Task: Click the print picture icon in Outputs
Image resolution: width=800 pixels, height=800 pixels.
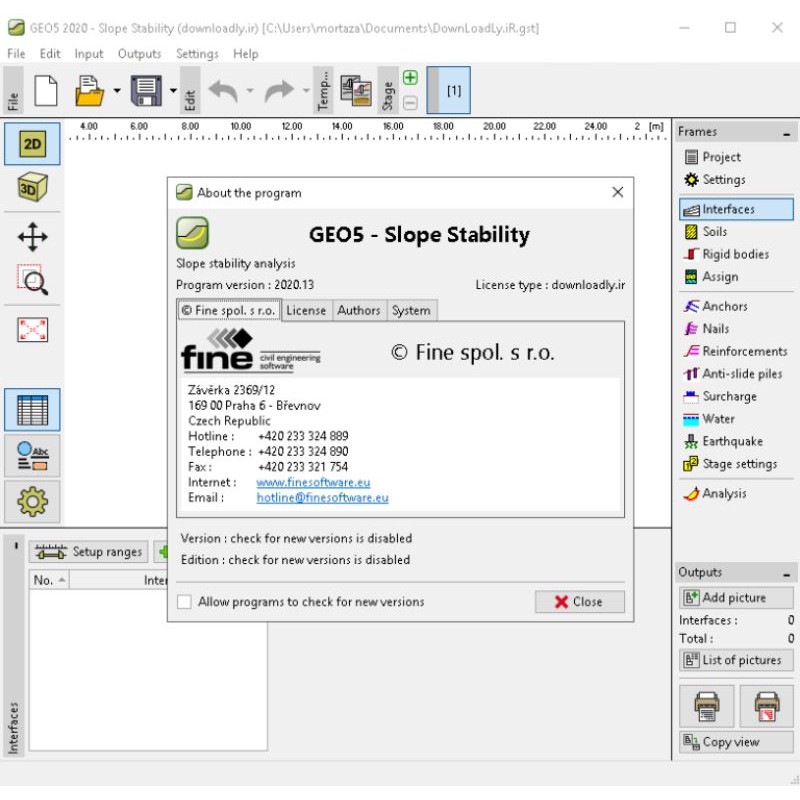Action: (706, 705)
